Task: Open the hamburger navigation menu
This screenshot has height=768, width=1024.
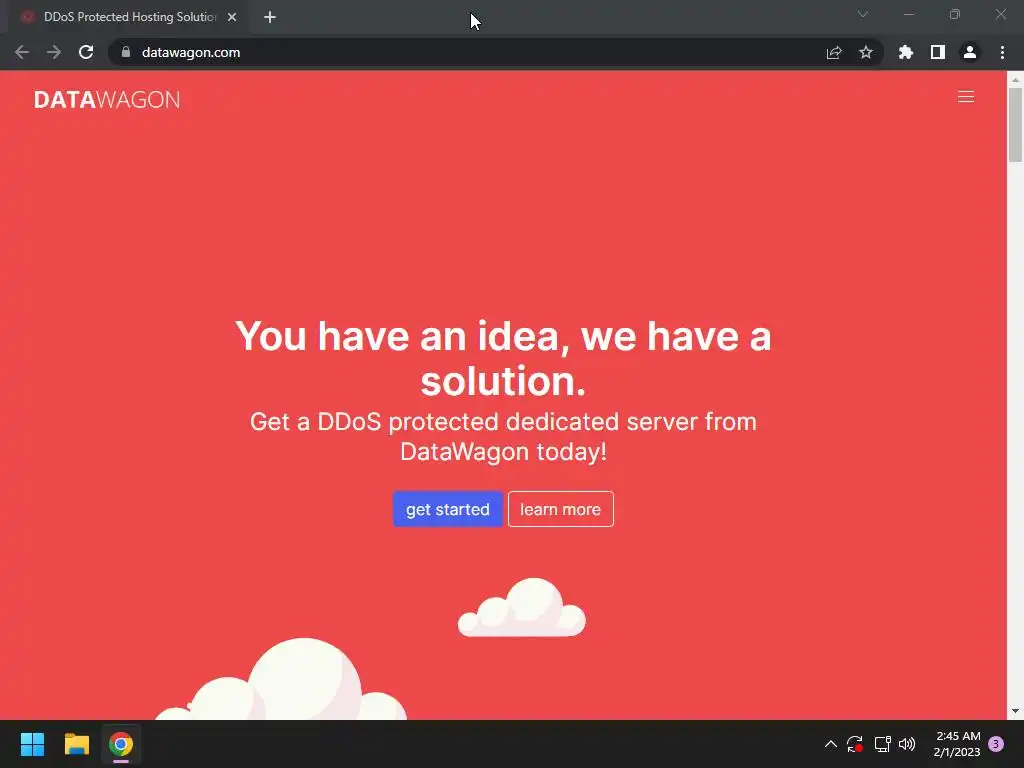Action: [965, 97]
